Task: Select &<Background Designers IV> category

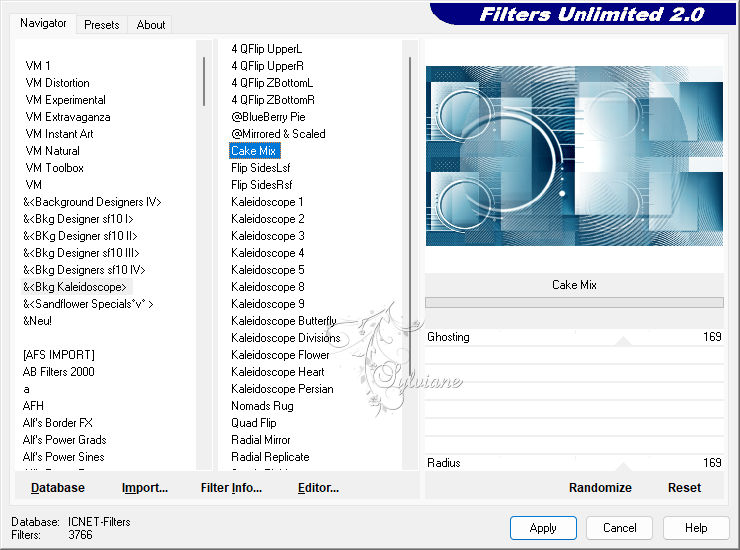Action: point(92,202)
